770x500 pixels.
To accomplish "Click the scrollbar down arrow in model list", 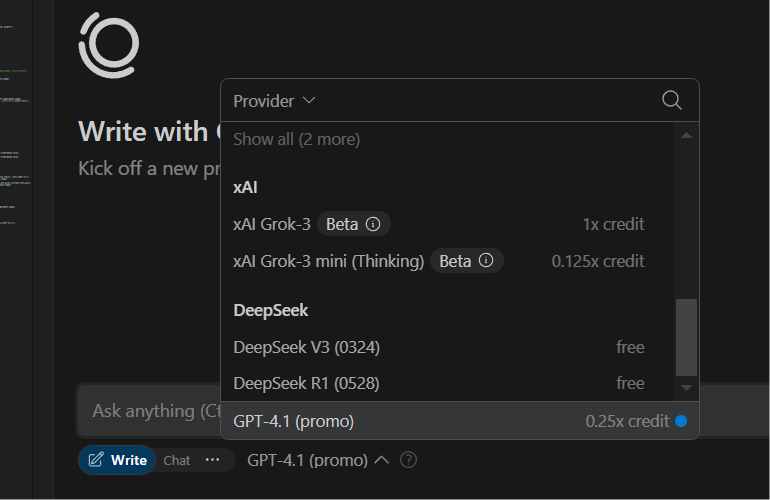I will [686, 387].
